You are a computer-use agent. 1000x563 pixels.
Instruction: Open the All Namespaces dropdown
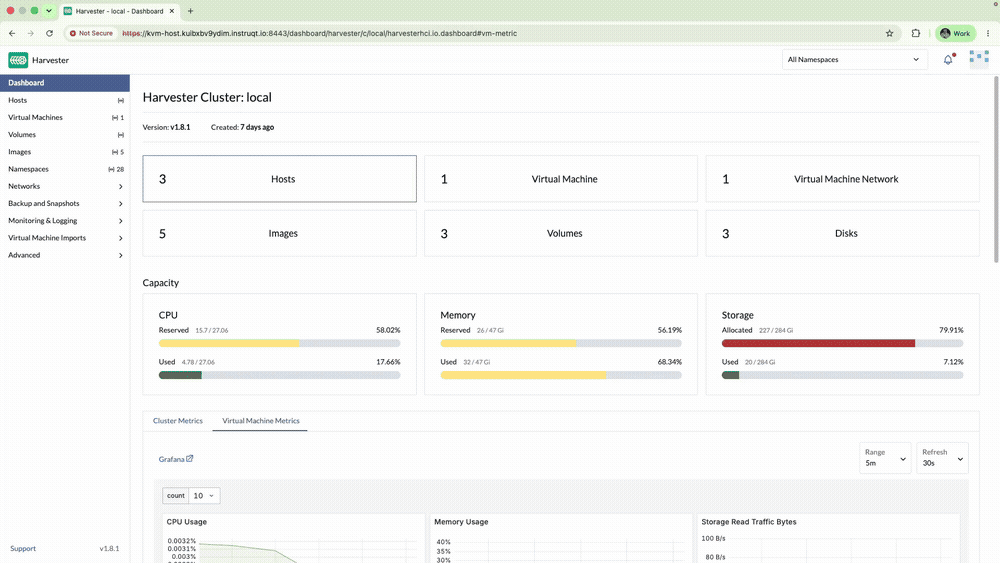854,59
